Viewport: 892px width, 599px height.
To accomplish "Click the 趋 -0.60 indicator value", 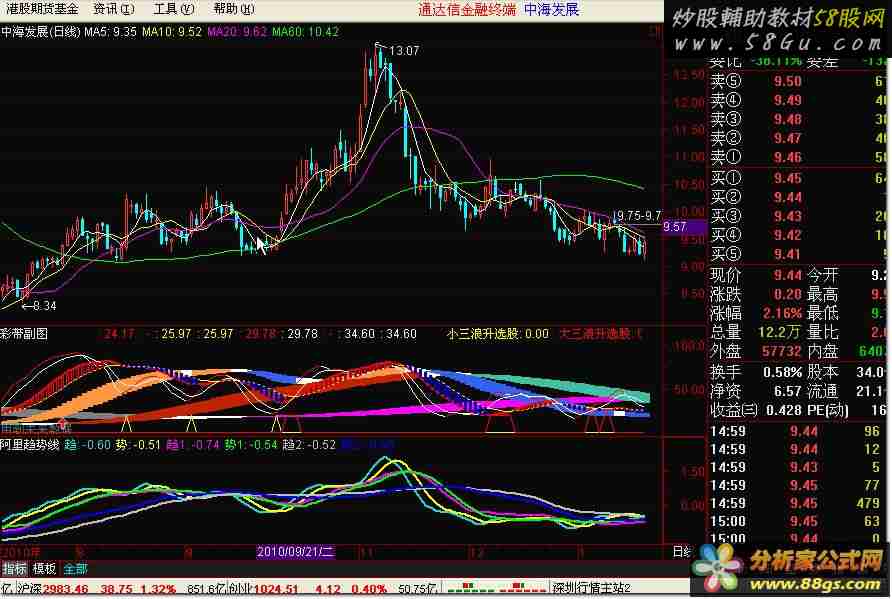I will tap(87, 445).
